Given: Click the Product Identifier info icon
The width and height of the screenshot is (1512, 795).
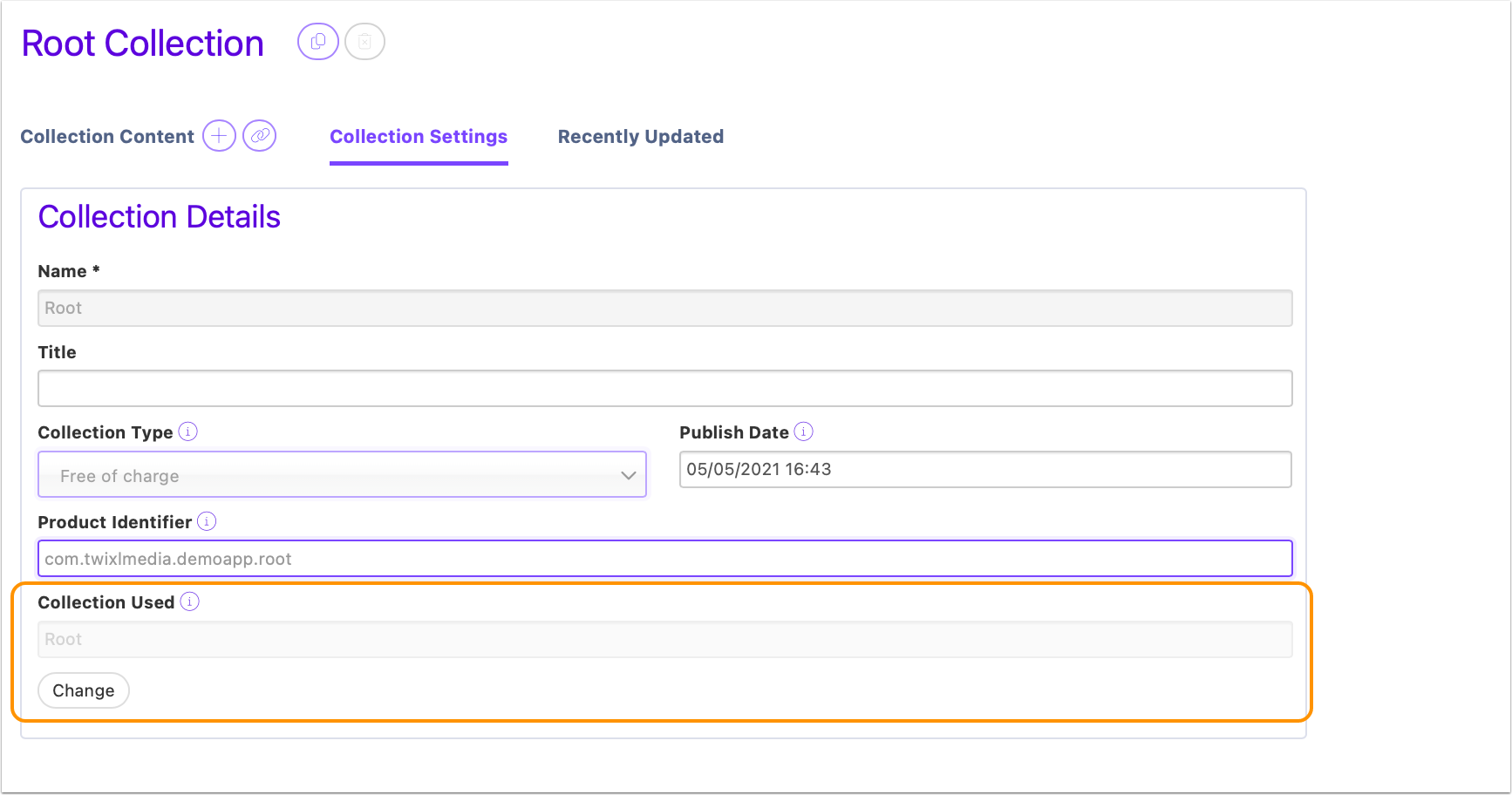Looking at the screenshot, I should pyautogui.click(x=207, y=521).
